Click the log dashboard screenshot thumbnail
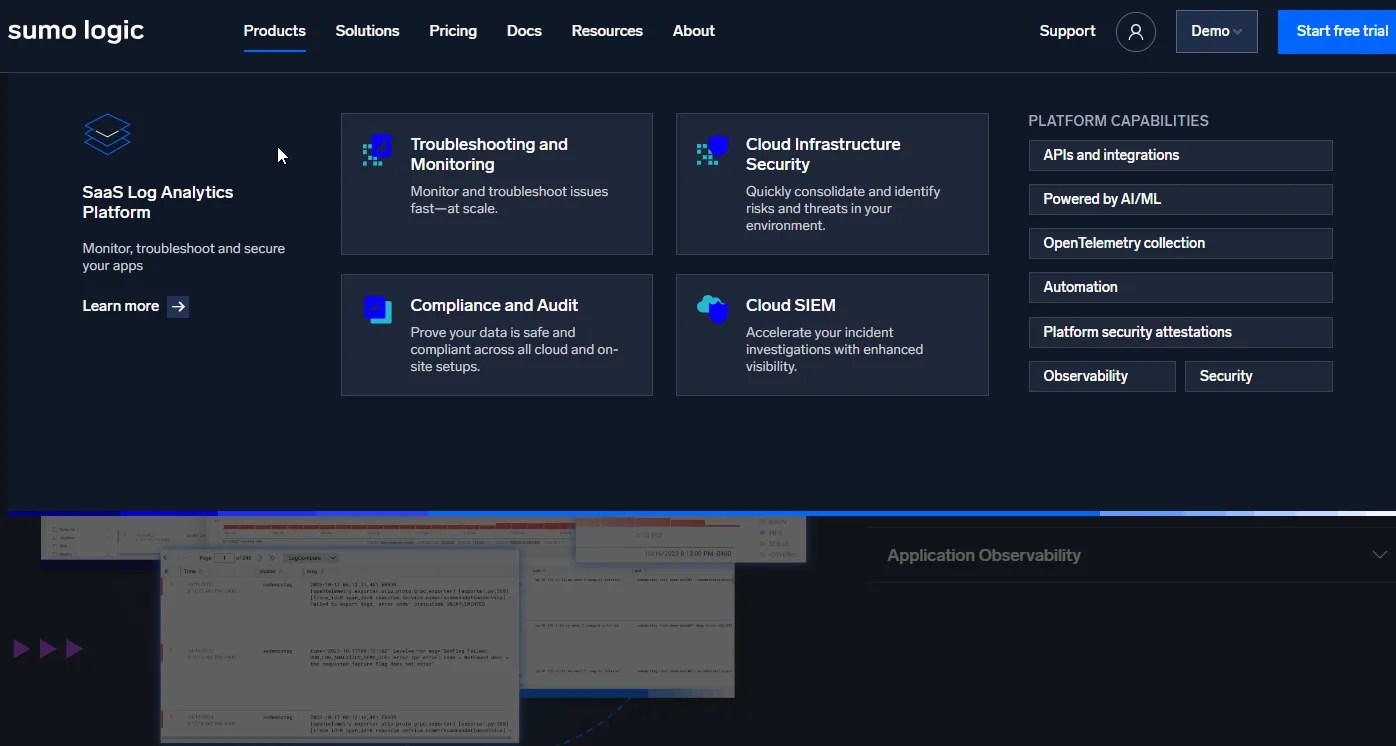The height and width of the screenshot is (746, 1396). [340, 640]
